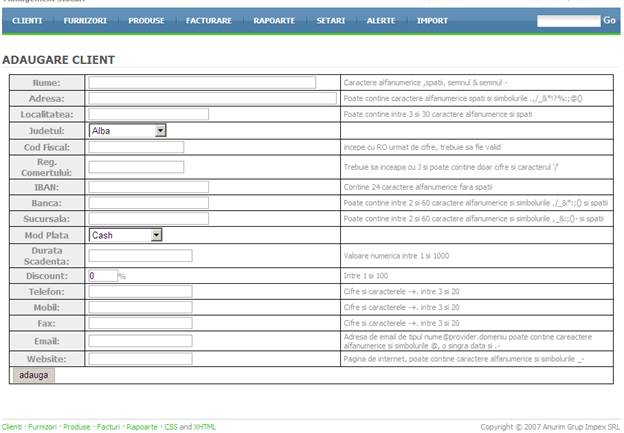
Task: Click the Localitatea input field
Action: tap(148, 114)
